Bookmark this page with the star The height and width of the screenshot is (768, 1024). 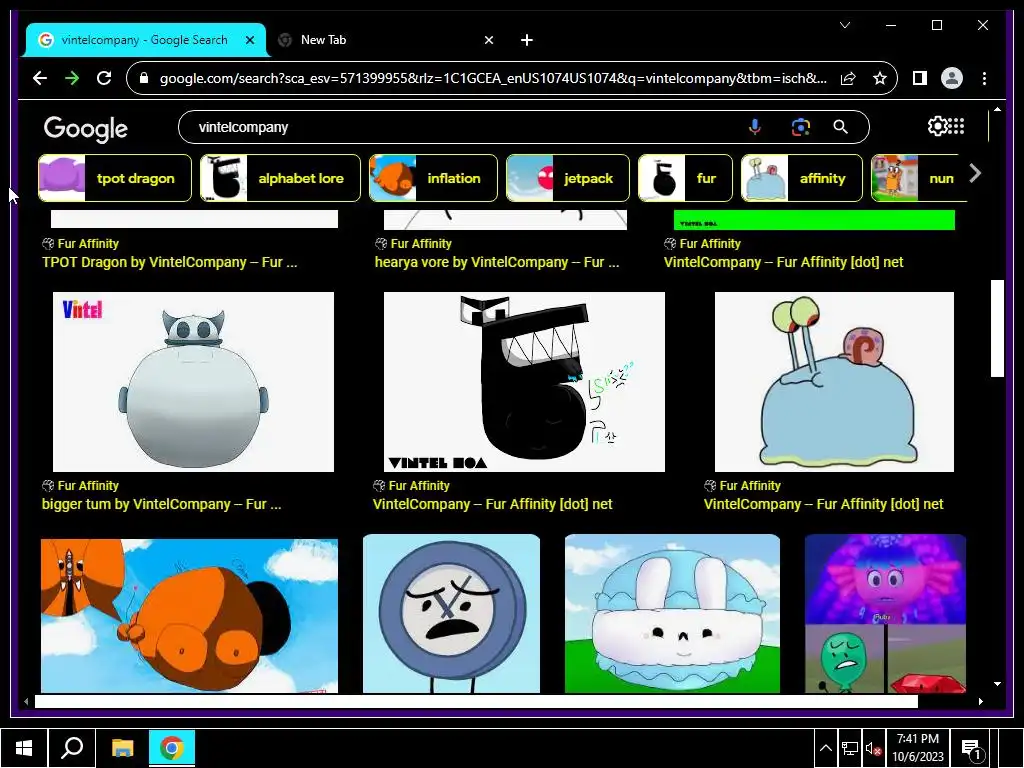point(880,78)
